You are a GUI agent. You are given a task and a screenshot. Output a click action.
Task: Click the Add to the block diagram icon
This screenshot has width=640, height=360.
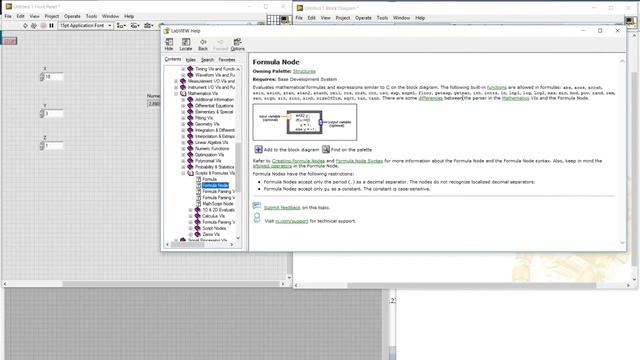pyautogui.click(x=258, y=149)
